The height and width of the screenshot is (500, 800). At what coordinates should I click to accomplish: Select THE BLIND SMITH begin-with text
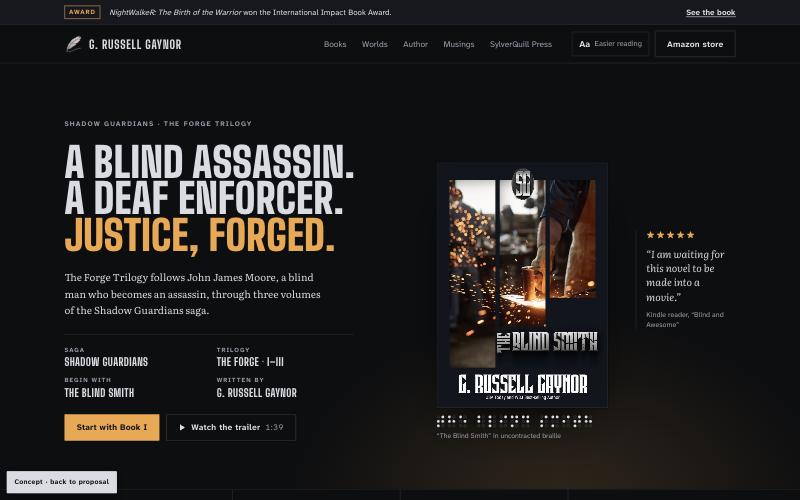[99, 393]
